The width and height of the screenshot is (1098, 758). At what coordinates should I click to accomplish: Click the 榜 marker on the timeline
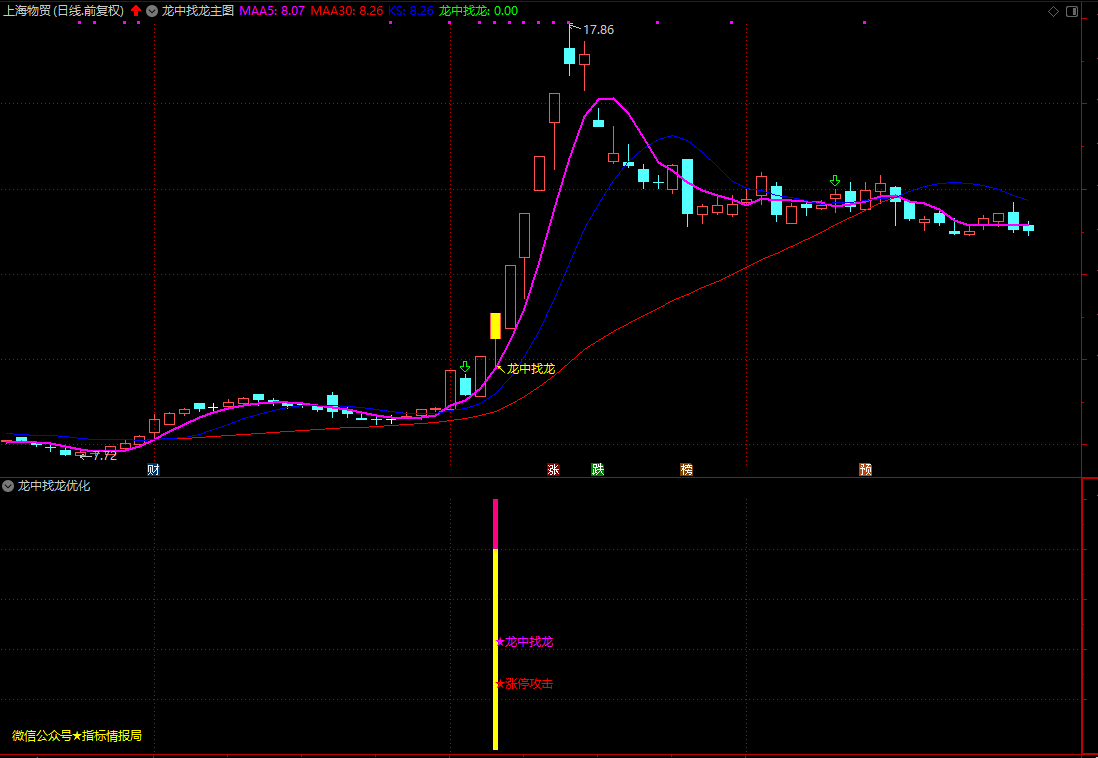click(x=686, y=469)
